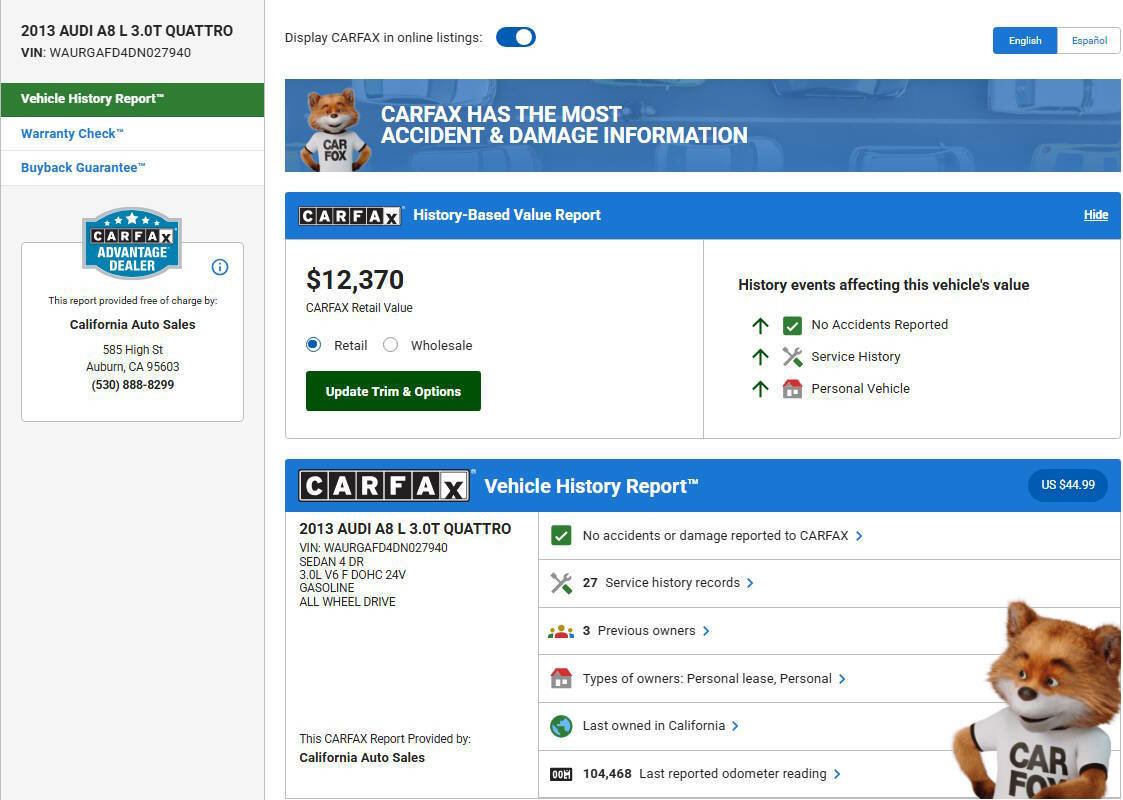
Task: Select the Wholesale value radio button
Action: pos(390,345)
